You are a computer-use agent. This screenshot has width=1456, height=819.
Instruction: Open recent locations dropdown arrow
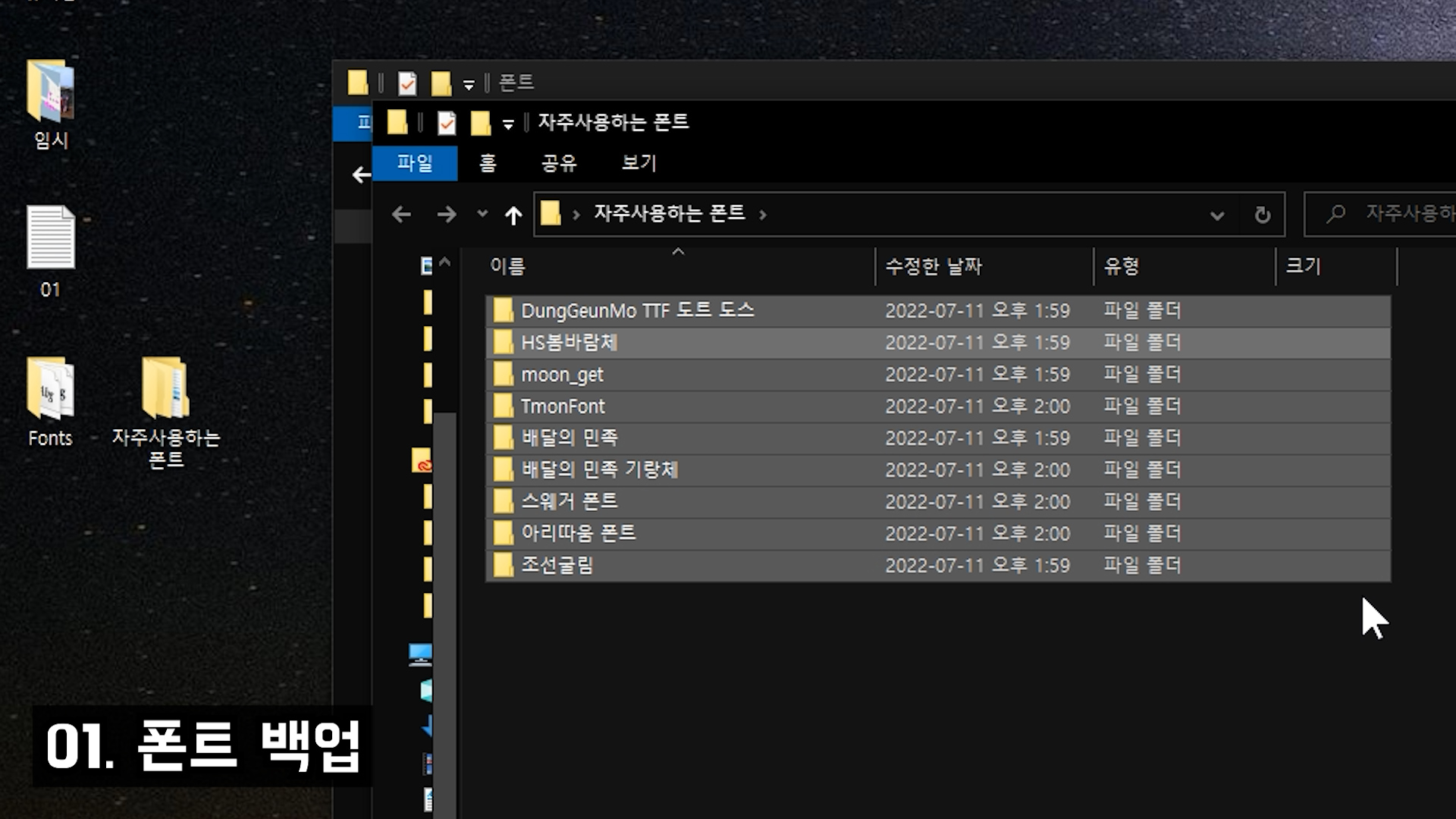tap(482, 215)
